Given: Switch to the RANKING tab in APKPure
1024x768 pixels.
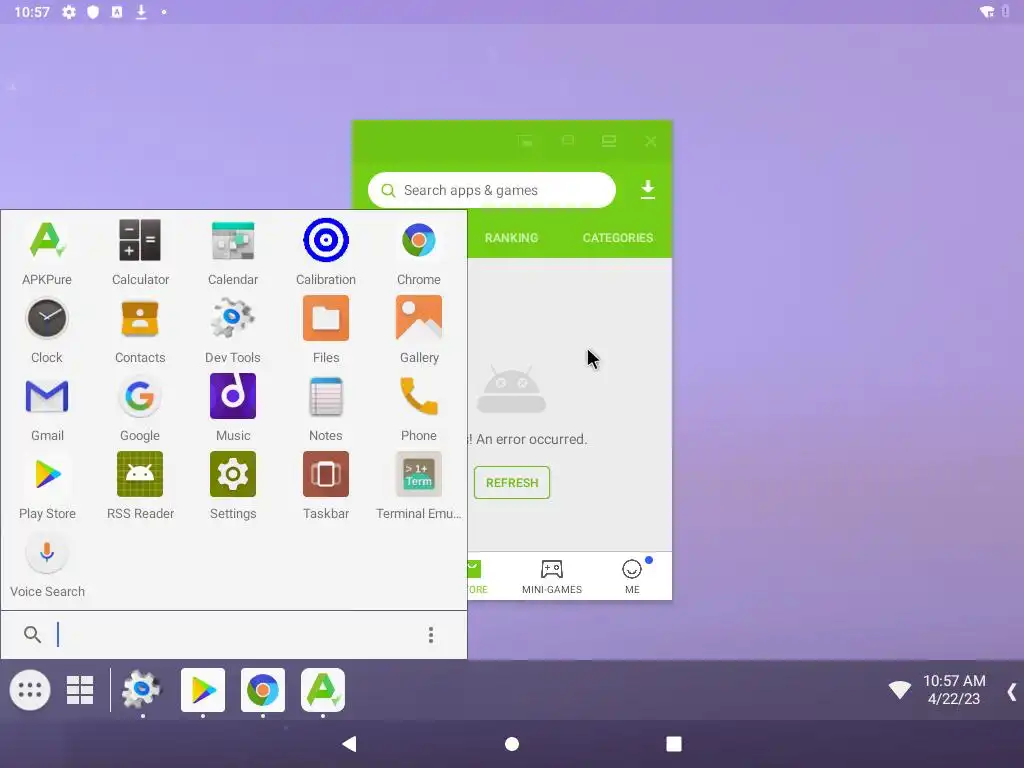Looking at the screenshot, I should tap(511, 238).
